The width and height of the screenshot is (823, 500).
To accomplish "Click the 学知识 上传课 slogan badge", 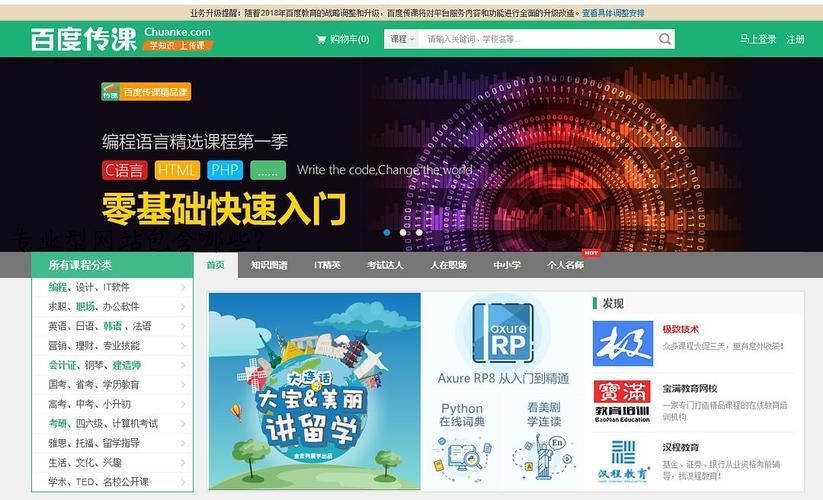I will (177, 46).
